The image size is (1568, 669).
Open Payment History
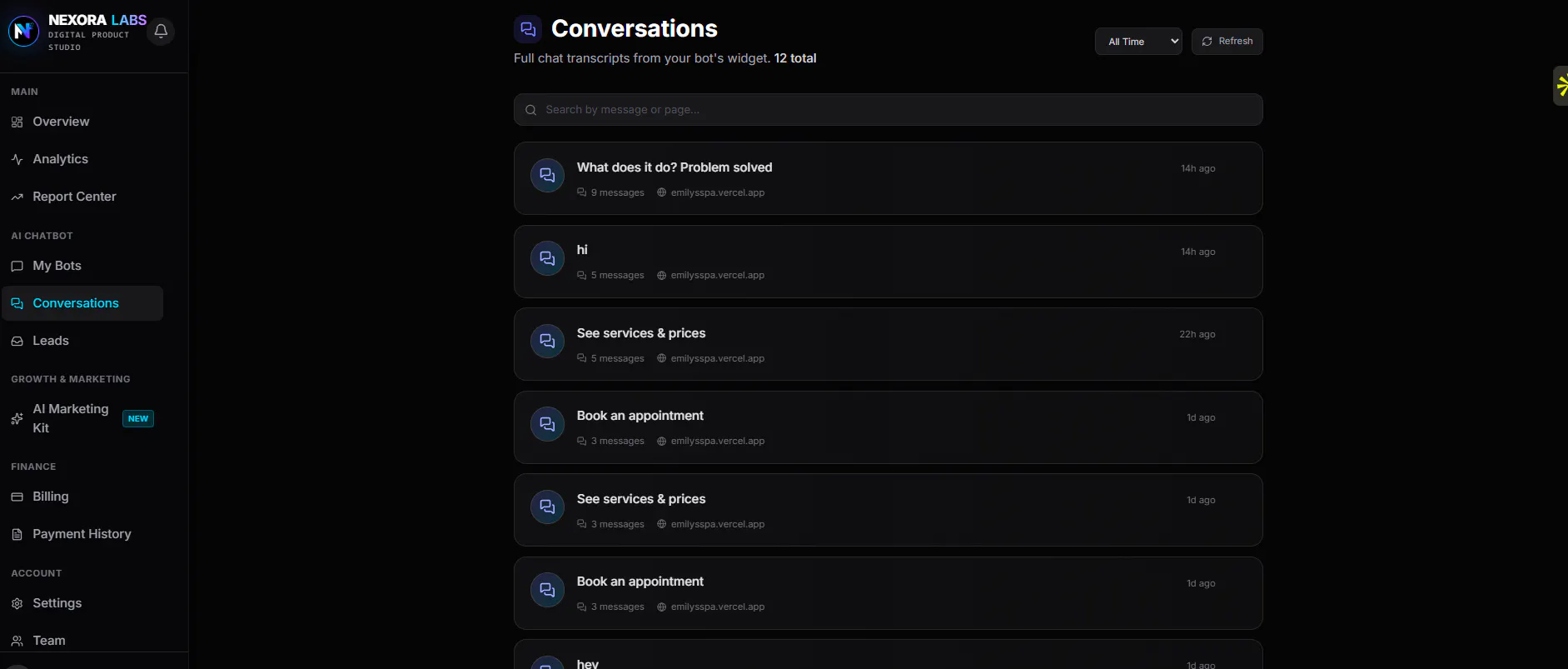coord(82,534)
